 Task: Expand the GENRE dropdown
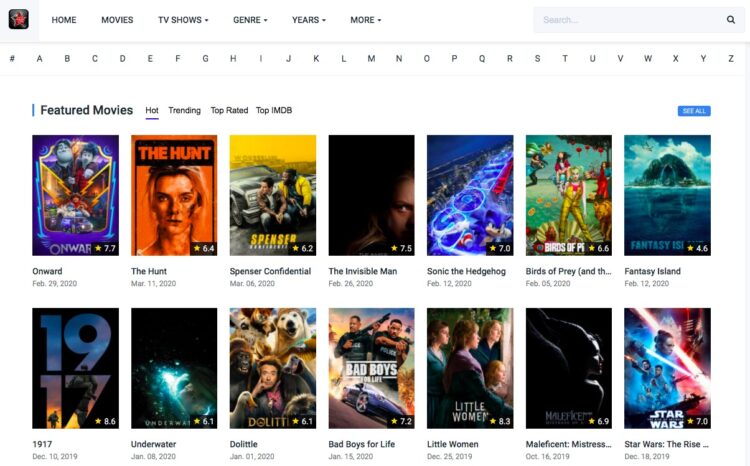coord(250,20)
